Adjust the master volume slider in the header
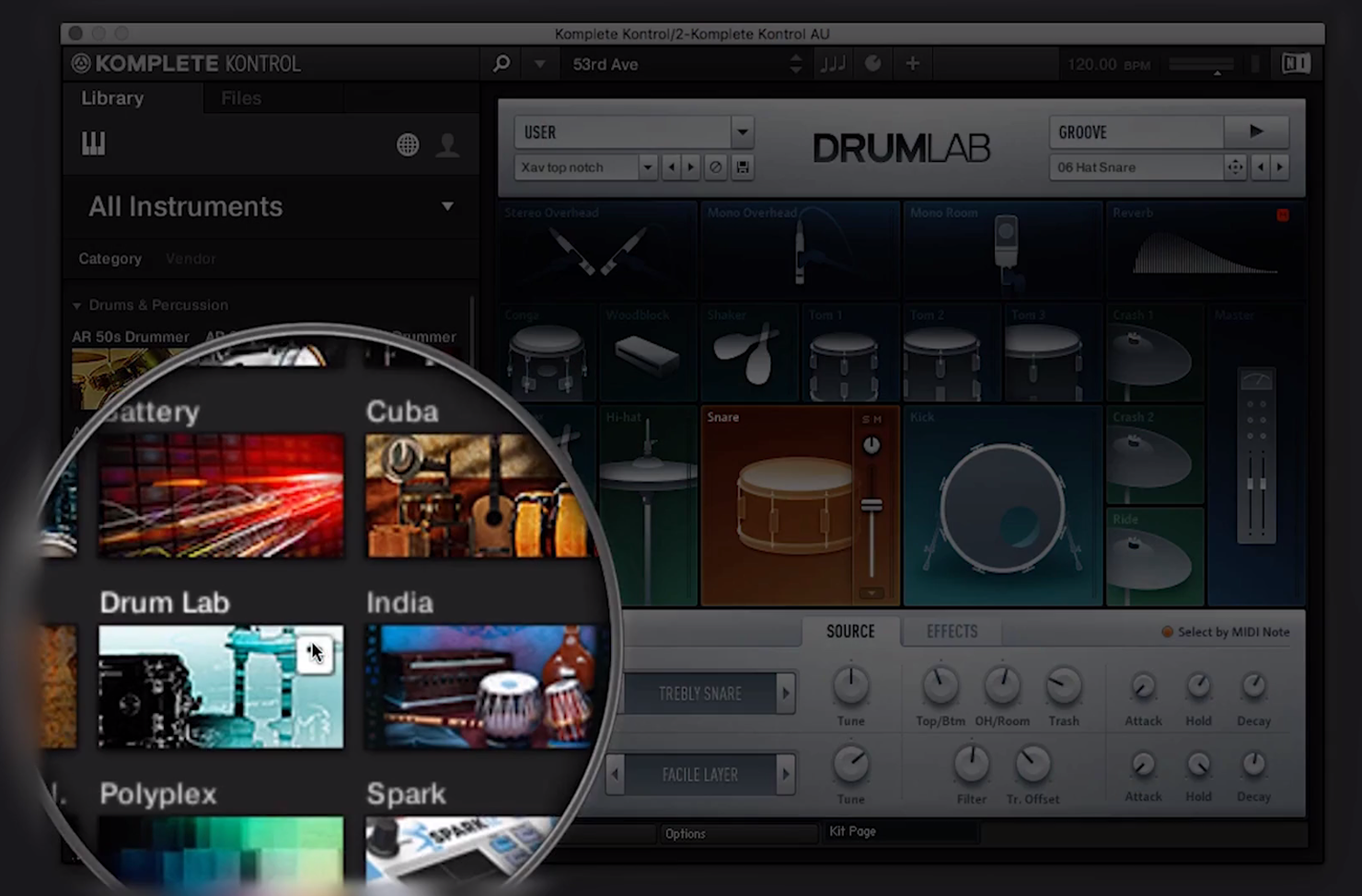The width and height of the screenshot is (1362, 896). coord(1201,65)
